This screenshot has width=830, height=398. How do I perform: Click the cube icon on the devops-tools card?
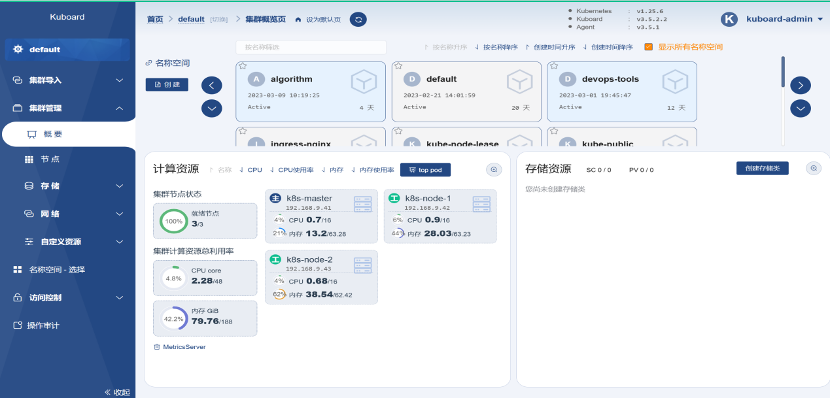pos(675,82)
